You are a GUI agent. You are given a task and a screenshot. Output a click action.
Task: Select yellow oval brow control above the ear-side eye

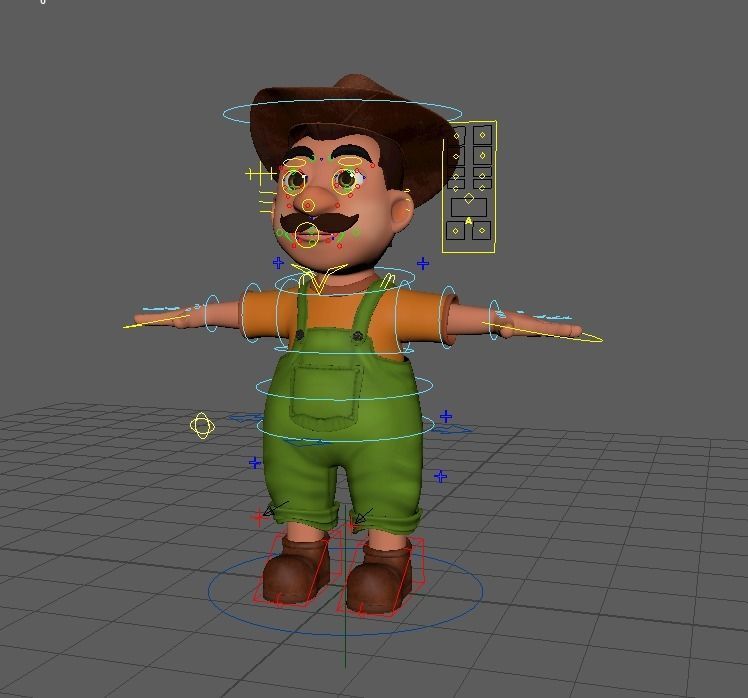click(351, 162)
